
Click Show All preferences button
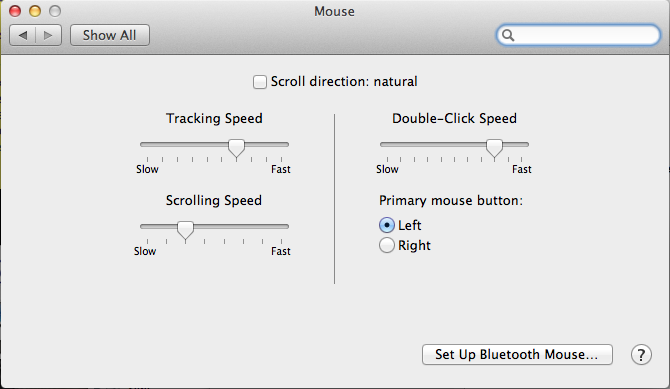click(110, 35)
